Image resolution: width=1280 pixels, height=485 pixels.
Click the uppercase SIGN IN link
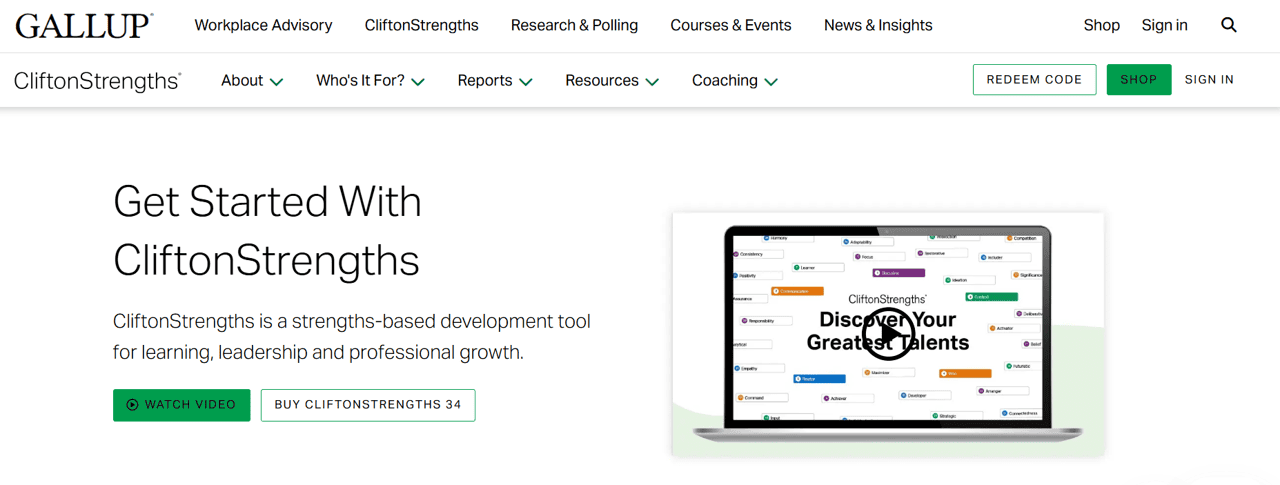point(1209,80)
